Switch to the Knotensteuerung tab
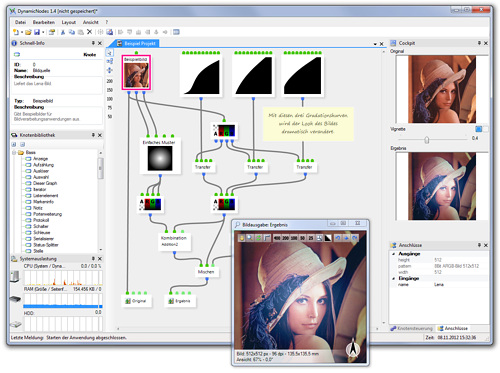The image size is (500, 373). tap(412, 328)
